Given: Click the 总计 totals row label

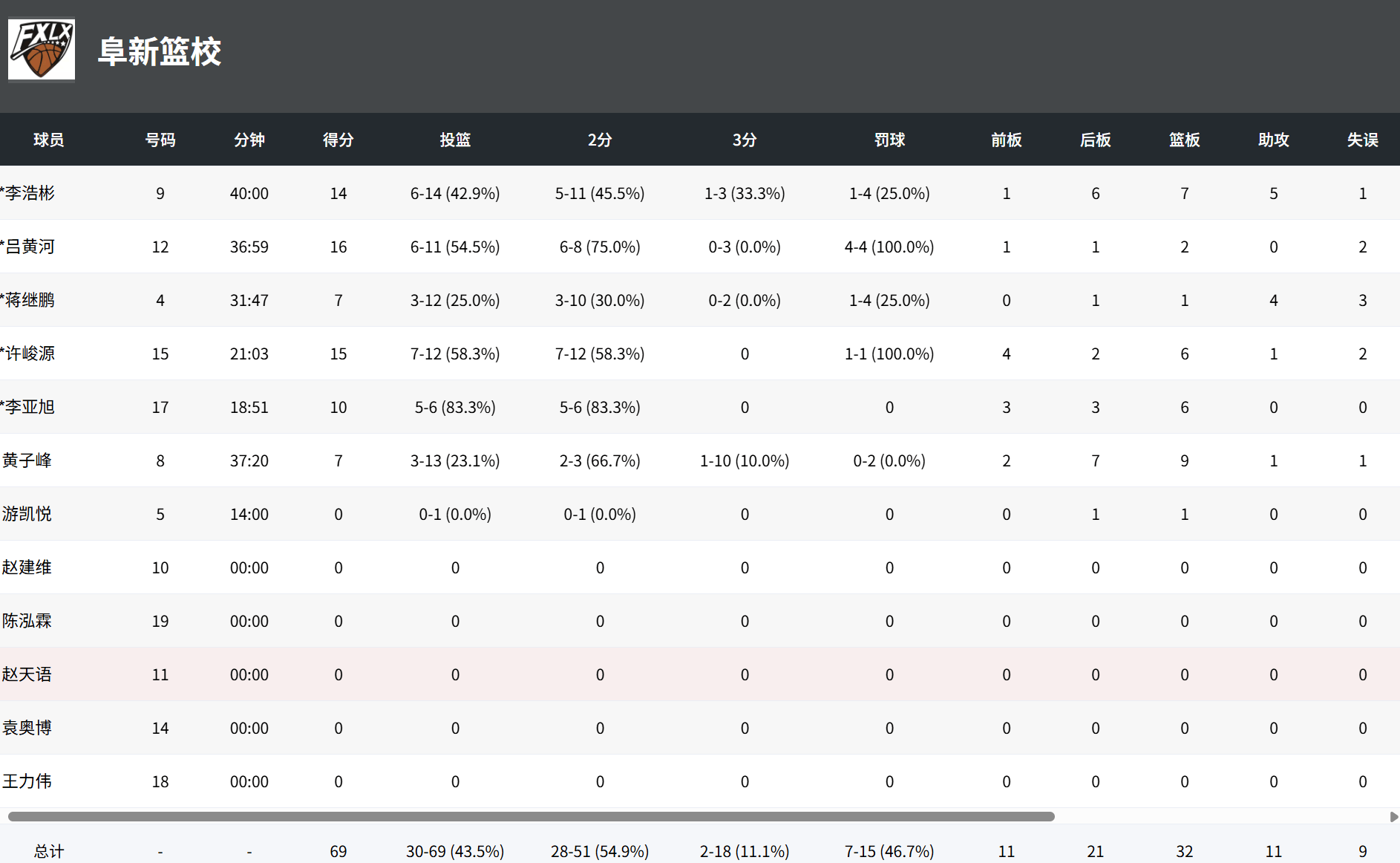Looking at the screenshot, I should 49,851.
